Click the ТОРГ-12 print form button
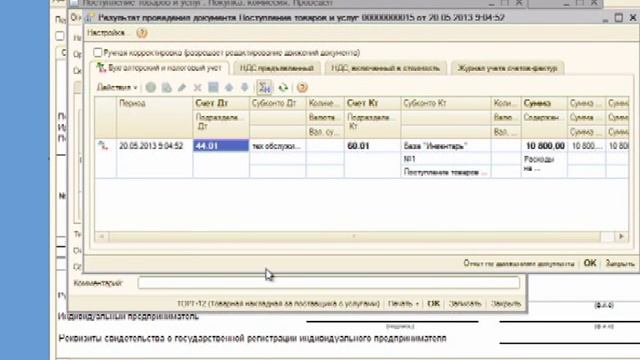The image size is (640, 360). (278, 304)
